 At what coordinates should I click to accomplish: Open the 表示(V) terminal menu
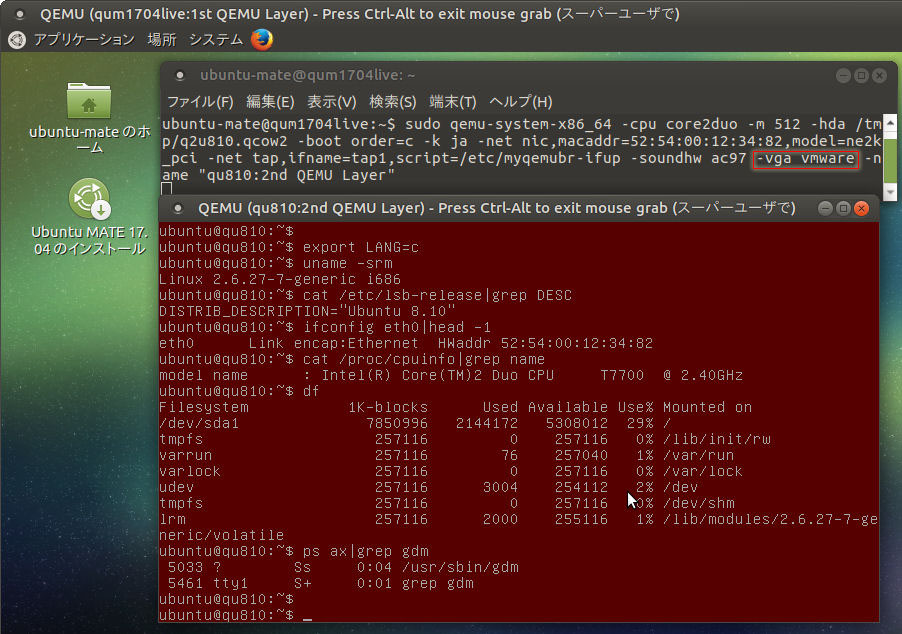pyautogui.click(x=331, y=102)
